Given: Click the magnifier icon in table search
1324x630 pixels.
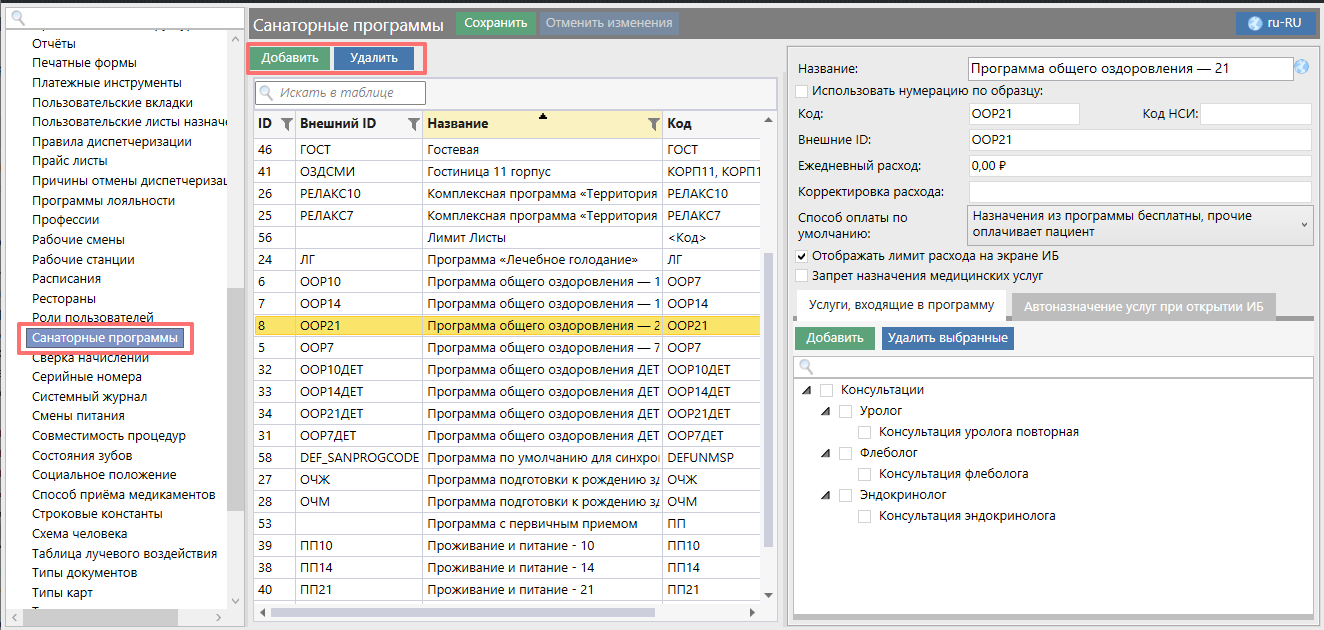Looking at the screenshot, I should 267,93.
